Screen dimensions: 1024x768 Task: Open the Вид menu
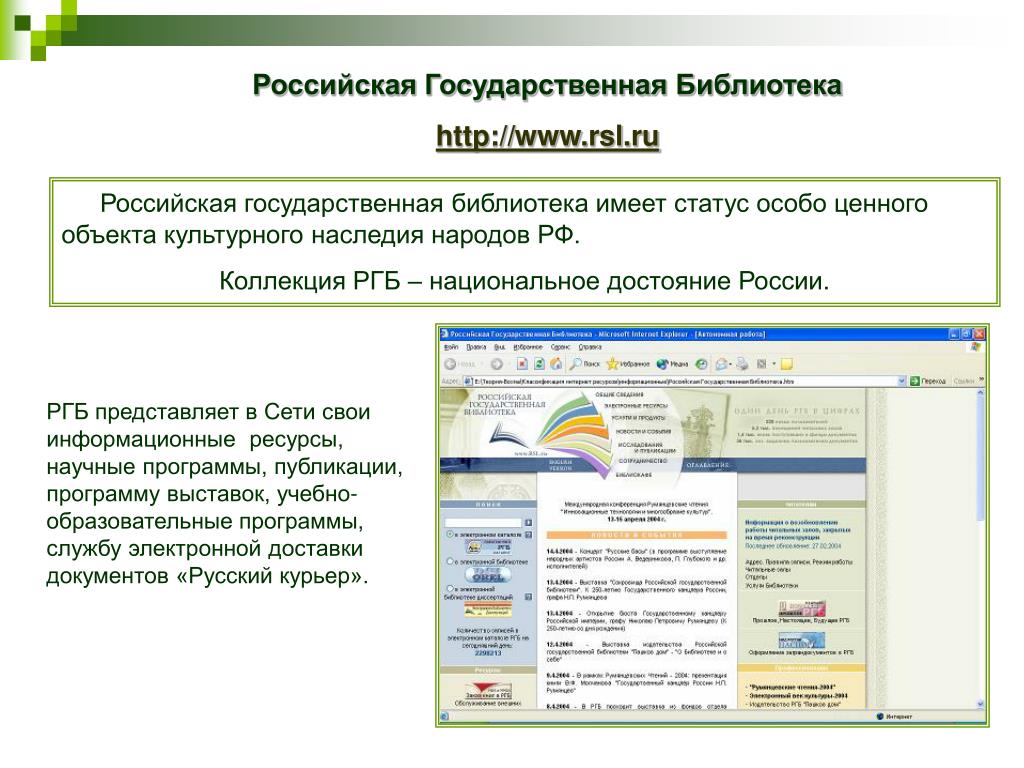tap(500, 347)
